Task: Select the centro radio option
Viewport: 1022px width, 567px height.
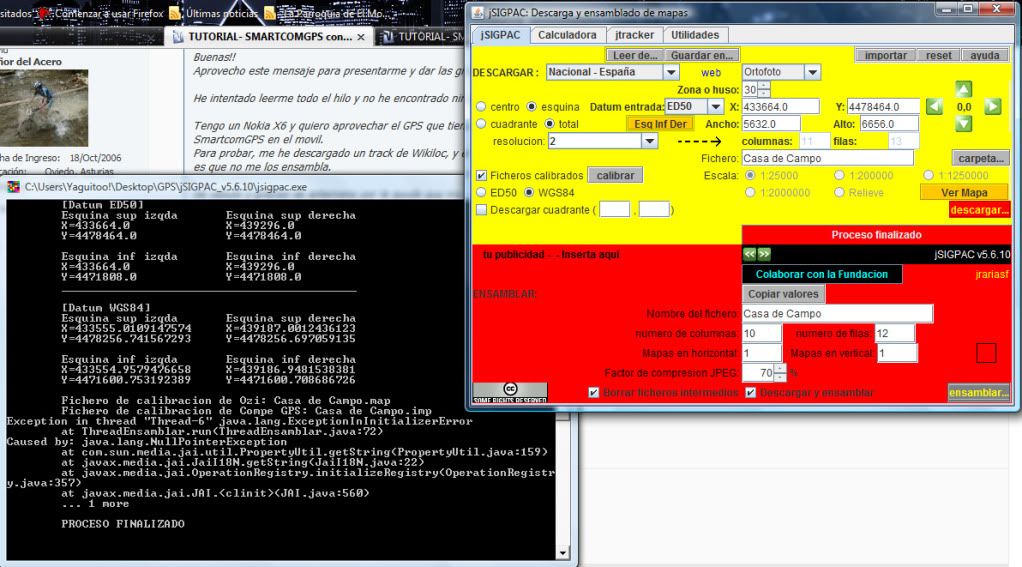Action: 481,106
